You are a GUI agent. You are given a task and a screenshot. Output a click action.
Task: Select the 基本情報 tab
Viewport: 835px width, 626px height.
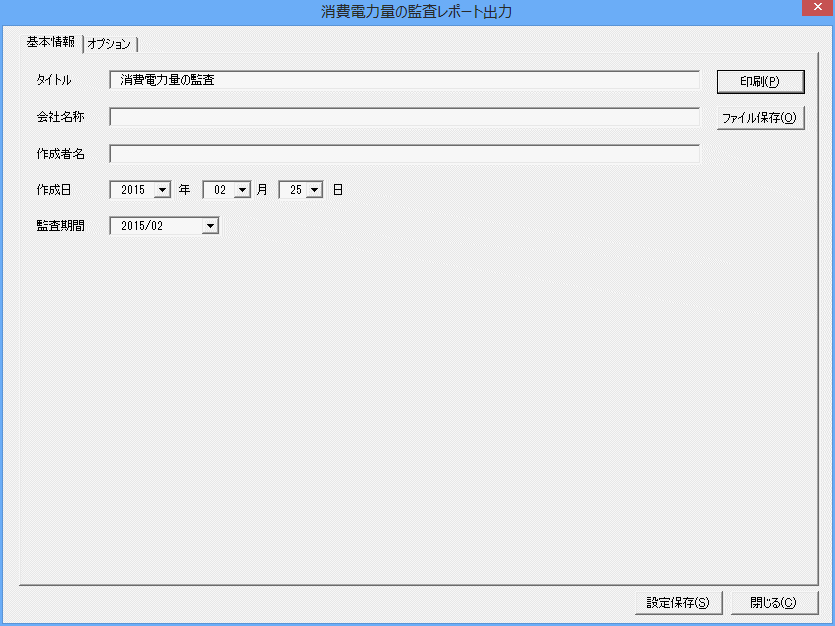click(x=51, y=42)
